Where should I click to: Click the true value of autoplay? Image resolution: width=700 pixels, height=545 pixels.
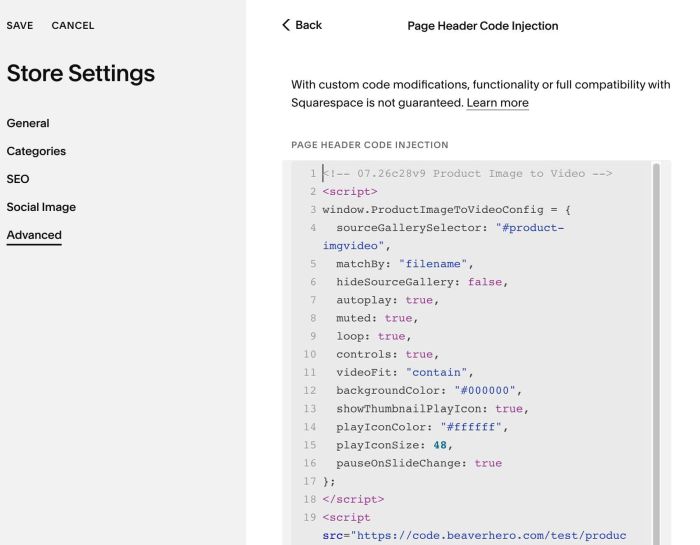click(x=419, y=300)
